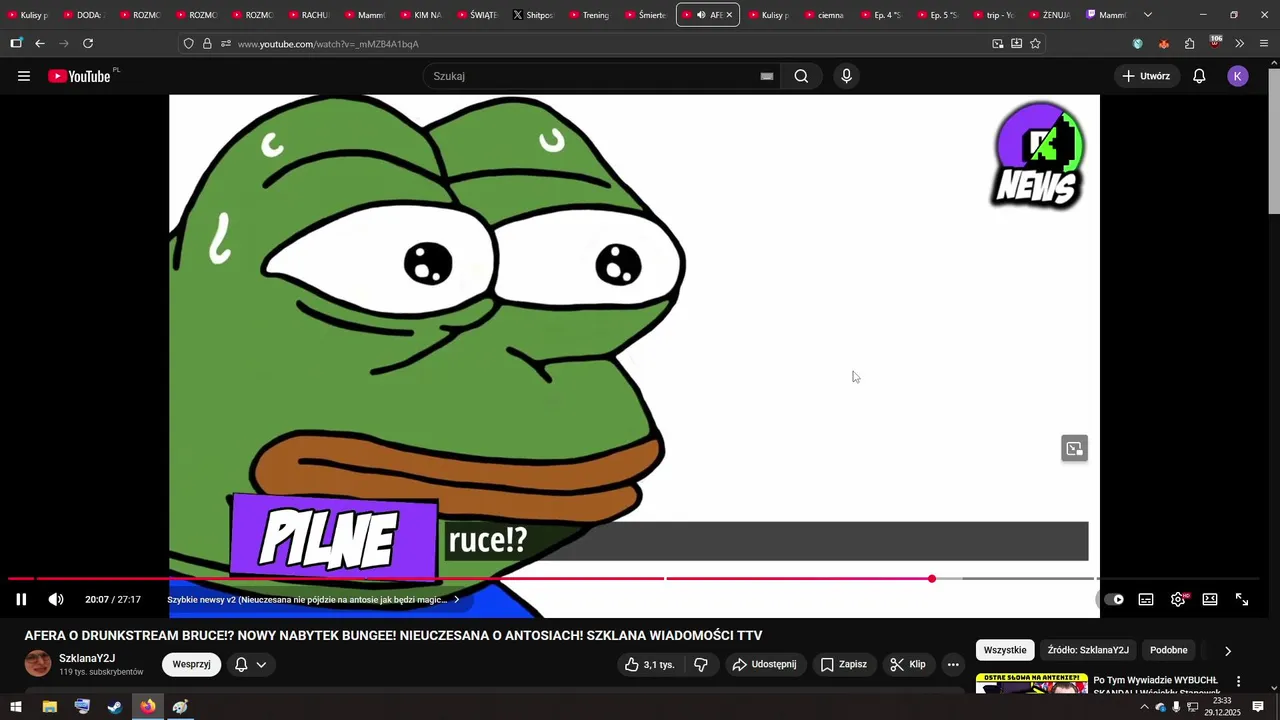Mute the playing AFE tab audio

click(701, 15)
